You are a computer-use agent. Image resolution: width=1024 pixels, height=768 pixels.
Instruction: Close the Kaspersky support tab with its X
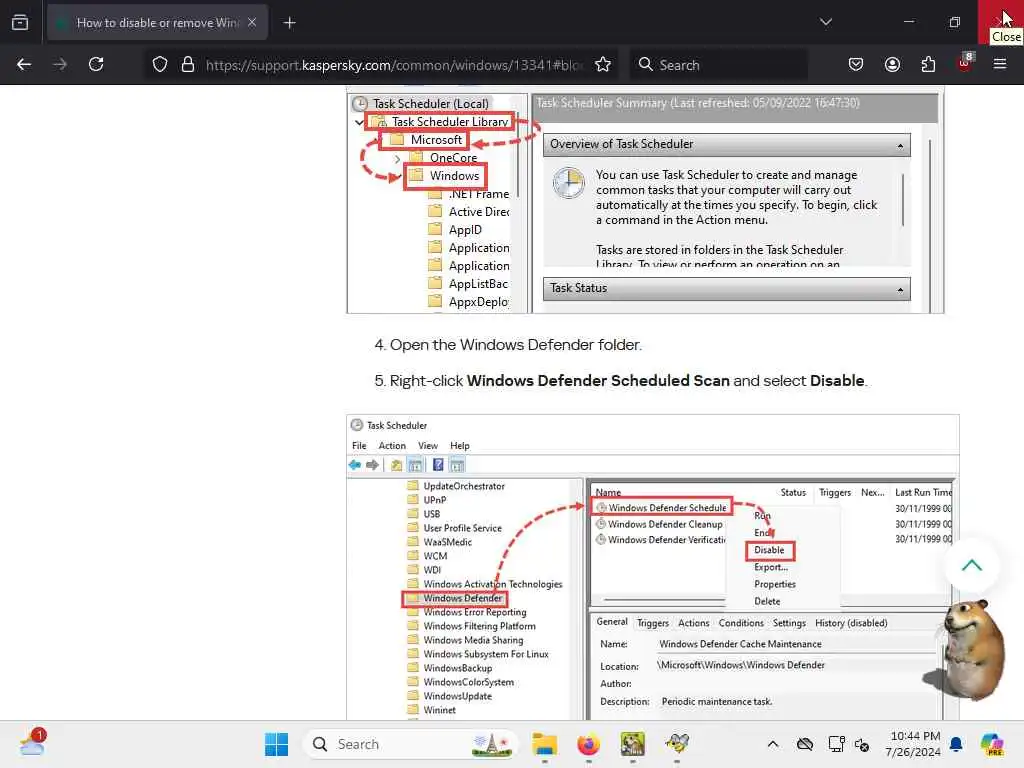252,22
